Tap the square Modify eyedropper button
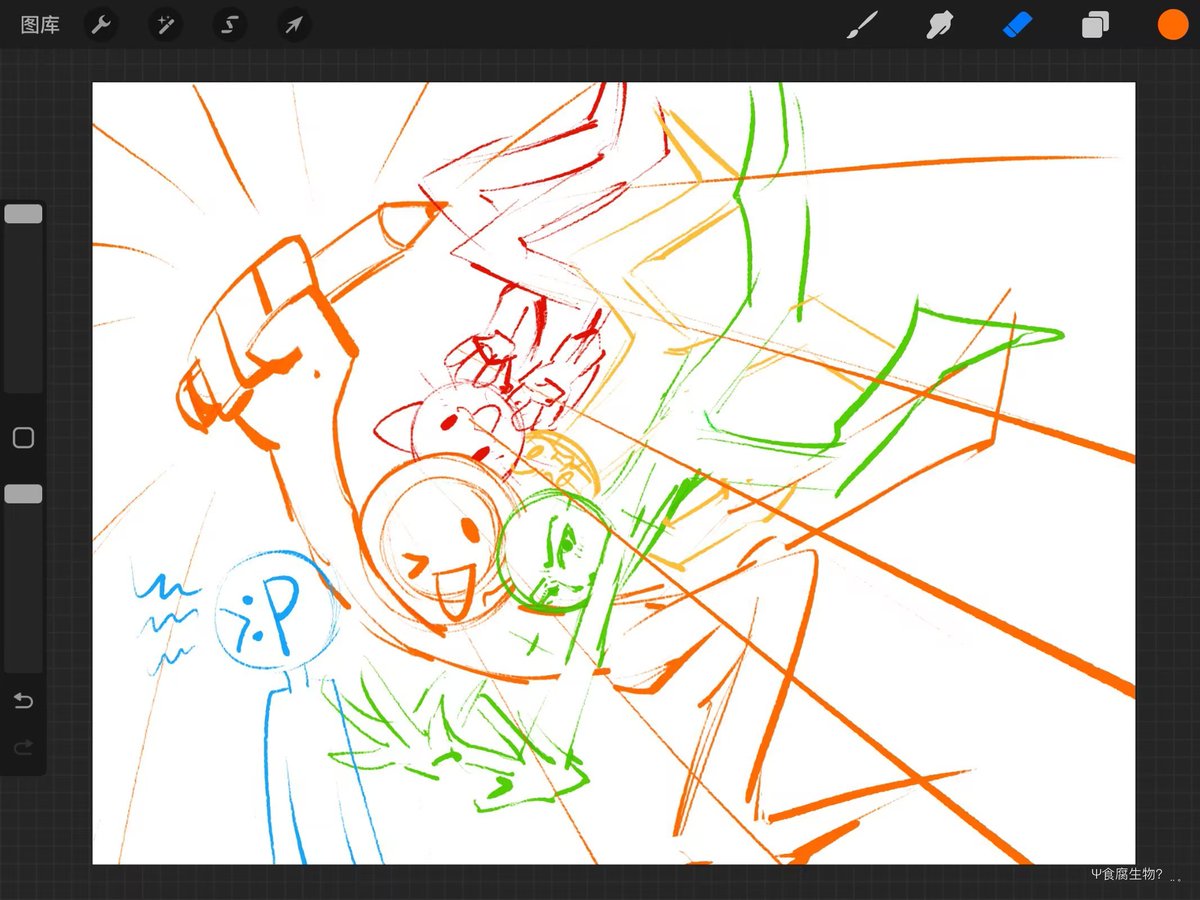1200x900 pixels. pyautogui.click(x=23, y=438)
